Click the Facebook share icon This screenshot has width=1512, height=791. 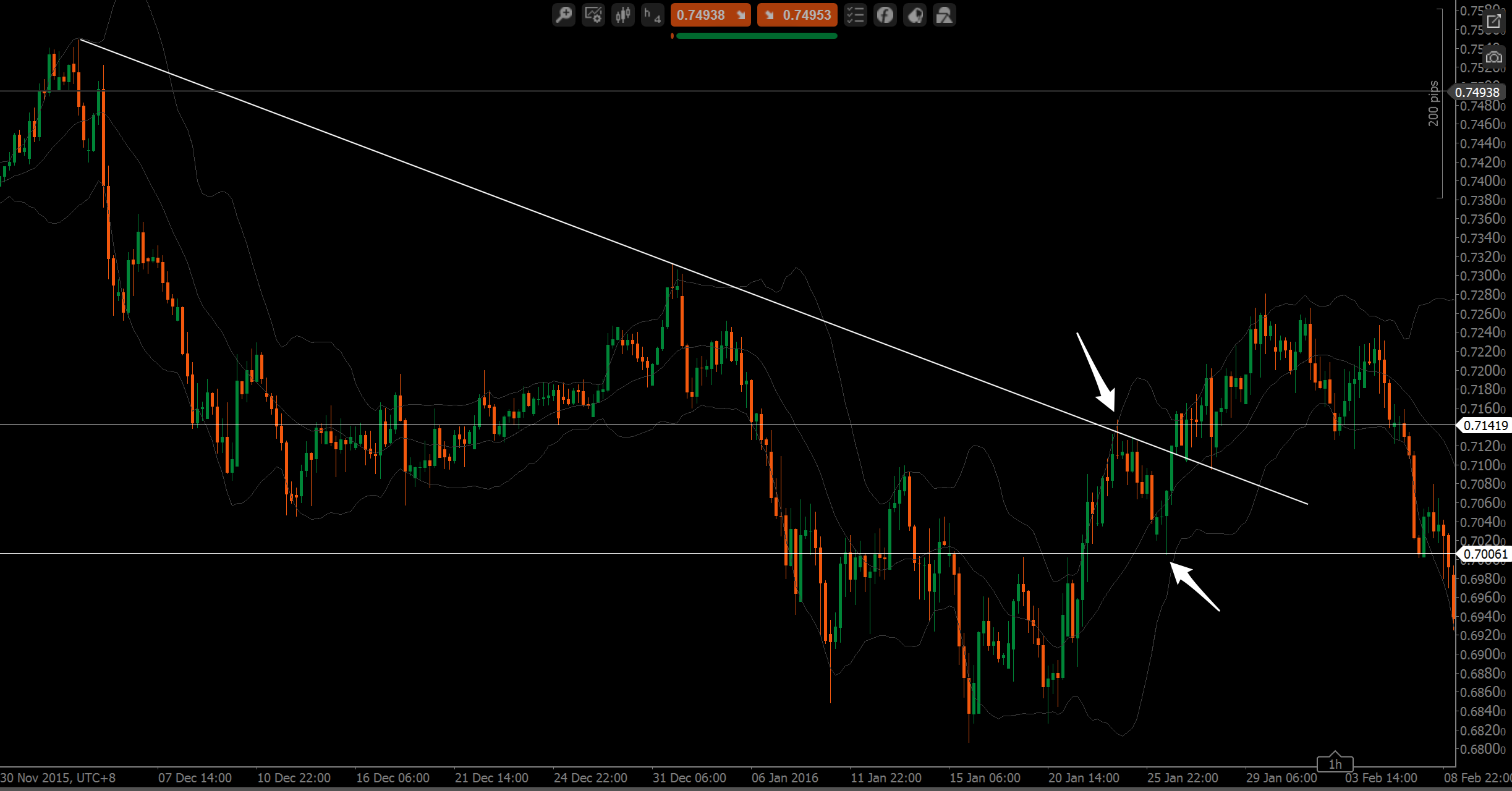[x=885, y=15]
